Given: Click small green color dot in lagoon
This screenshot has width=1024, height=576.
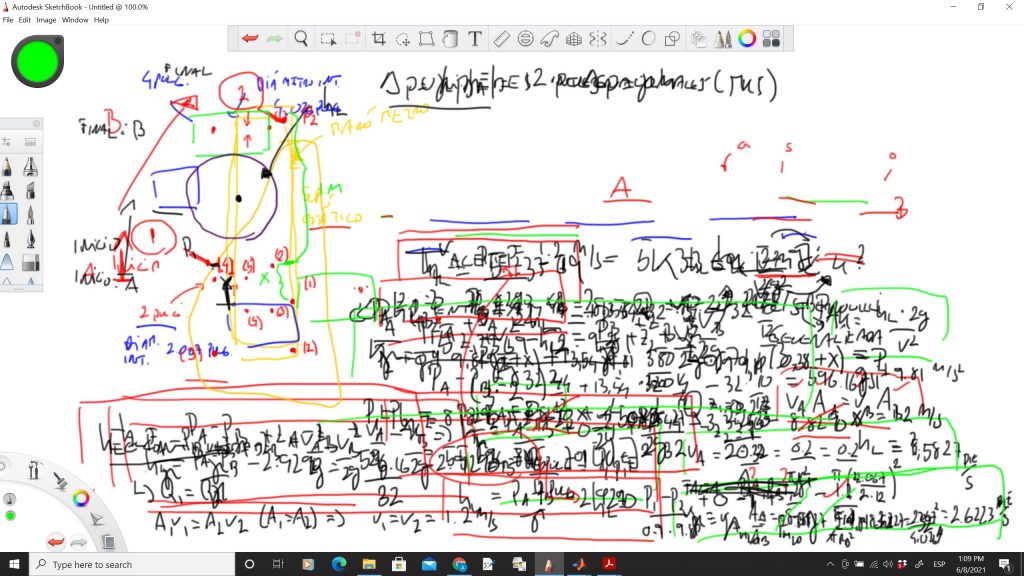Looking at the screenshot, I should pyautogui.click(x=10, y=516).
